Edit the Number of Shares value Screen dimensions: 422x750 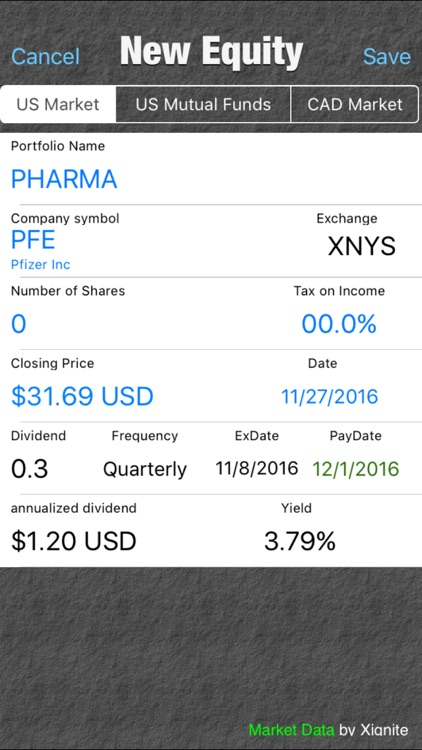[19, 324]
